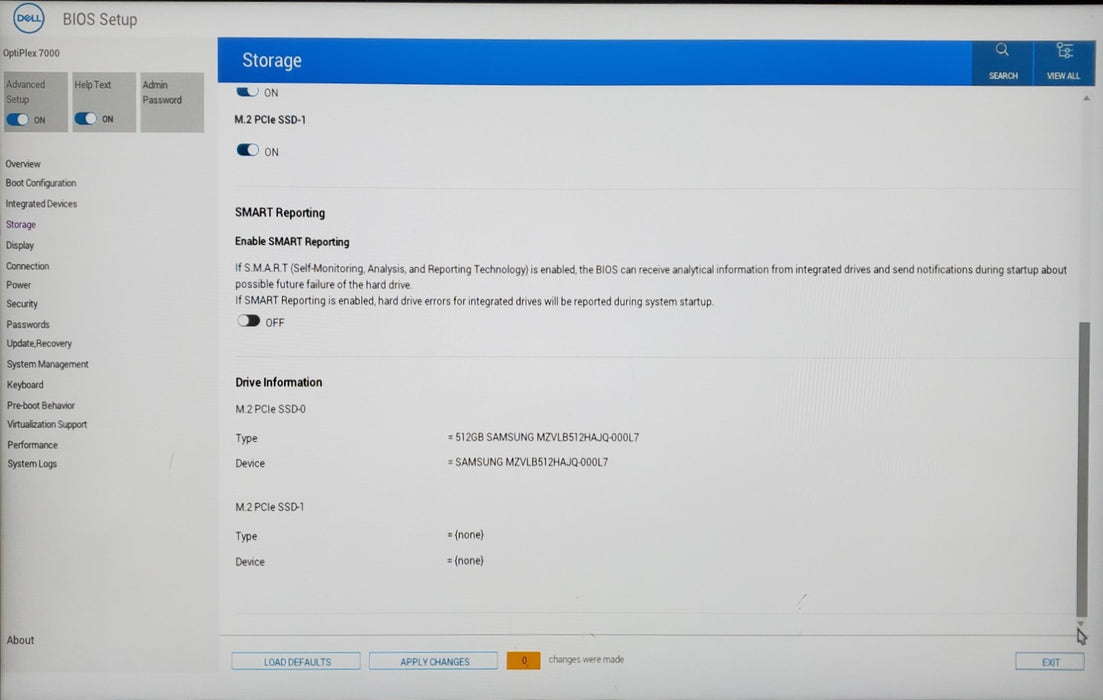
Task: Go to Boot Configuration
Action: point(41,183)
